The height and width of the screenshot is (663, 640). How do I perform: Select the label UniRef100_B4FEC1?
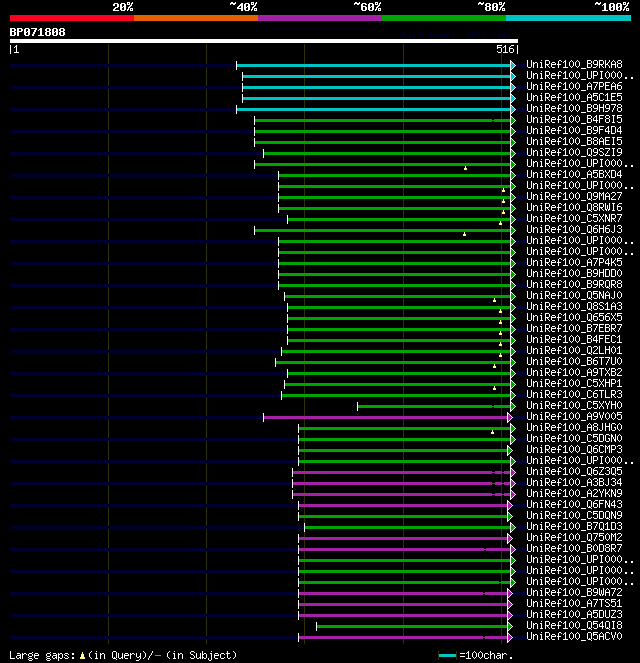pyautogui.click(x=574, y=339)
